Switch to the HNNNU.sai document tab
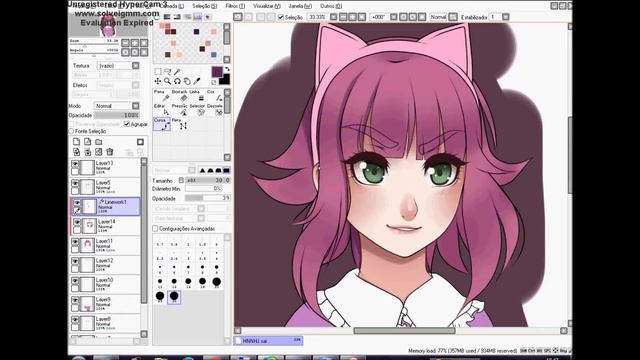Image resolution: width=640 pixels, height=360 pixels. click(x=268, y=340)
